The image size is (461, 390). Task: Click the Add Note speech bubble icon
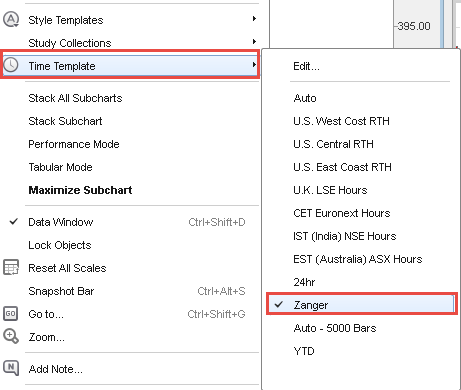click(11, 368)
